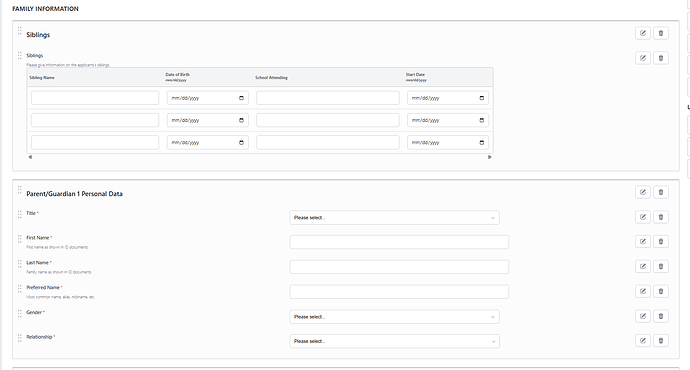Edit the Title field
Viewport: 690px width, 370px height.
642,217
